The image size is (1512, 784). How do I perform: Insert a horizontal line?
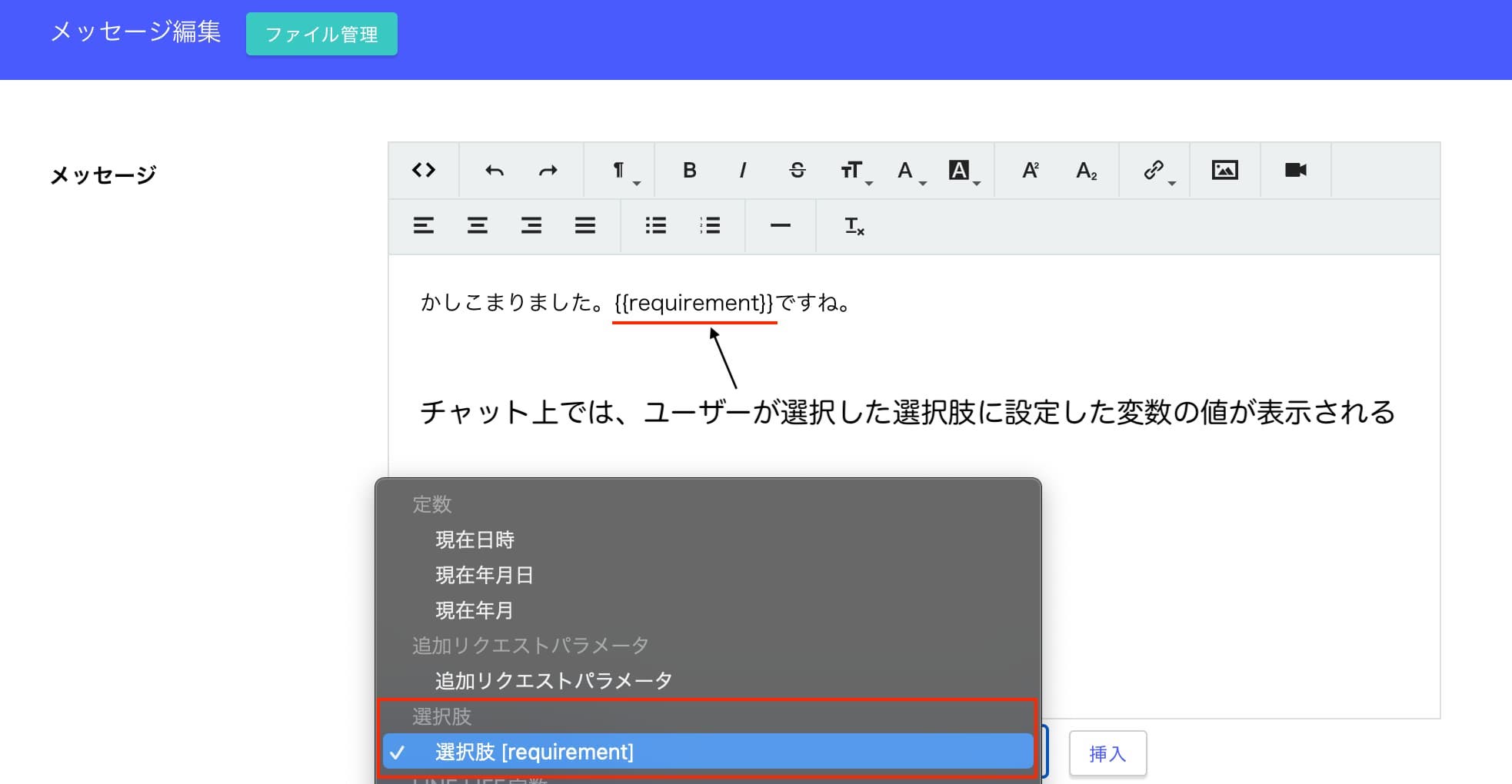[x=781, y=226]
